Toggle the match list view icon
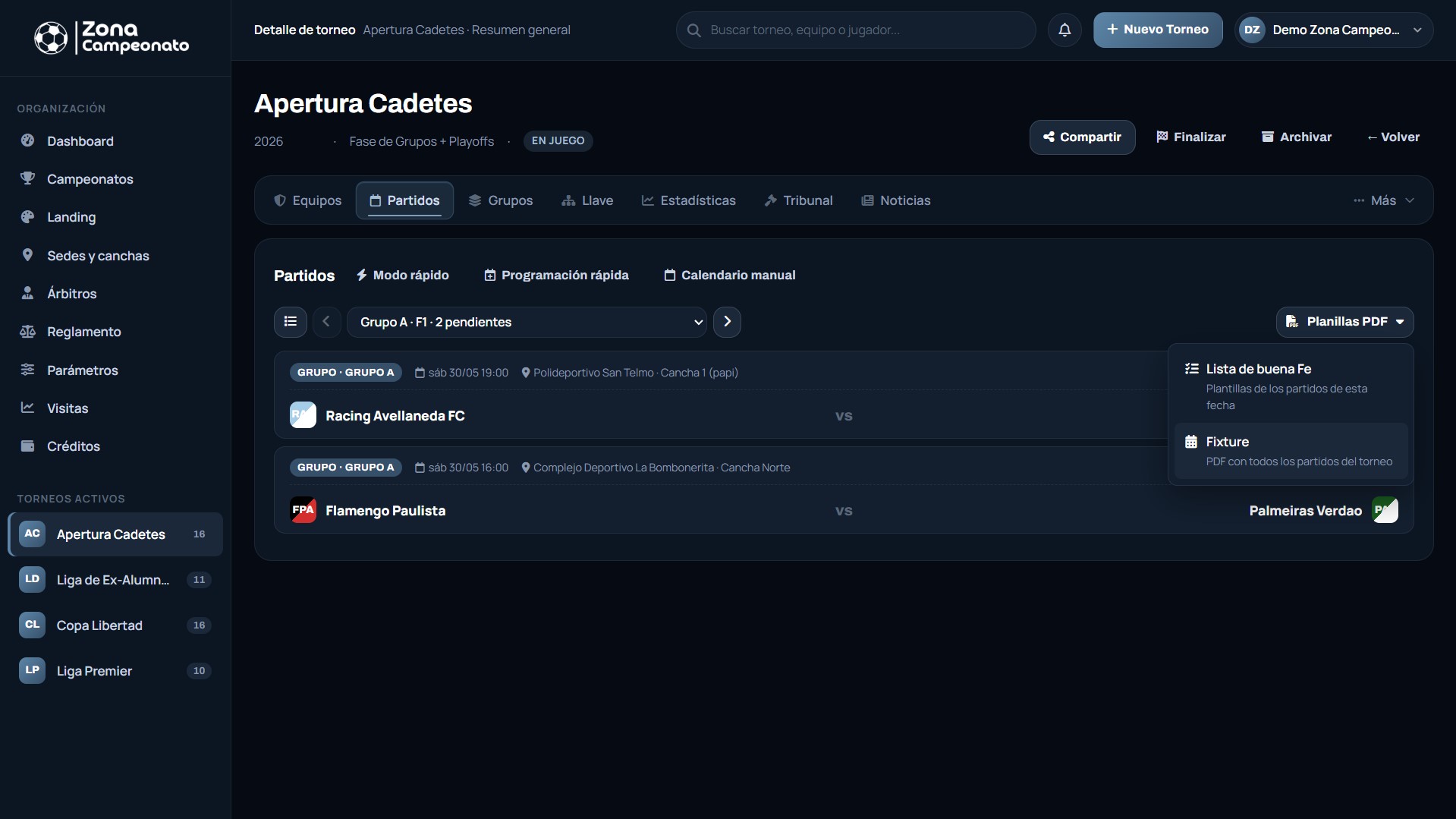This screenshot has width=1456, height=819. 291,322
